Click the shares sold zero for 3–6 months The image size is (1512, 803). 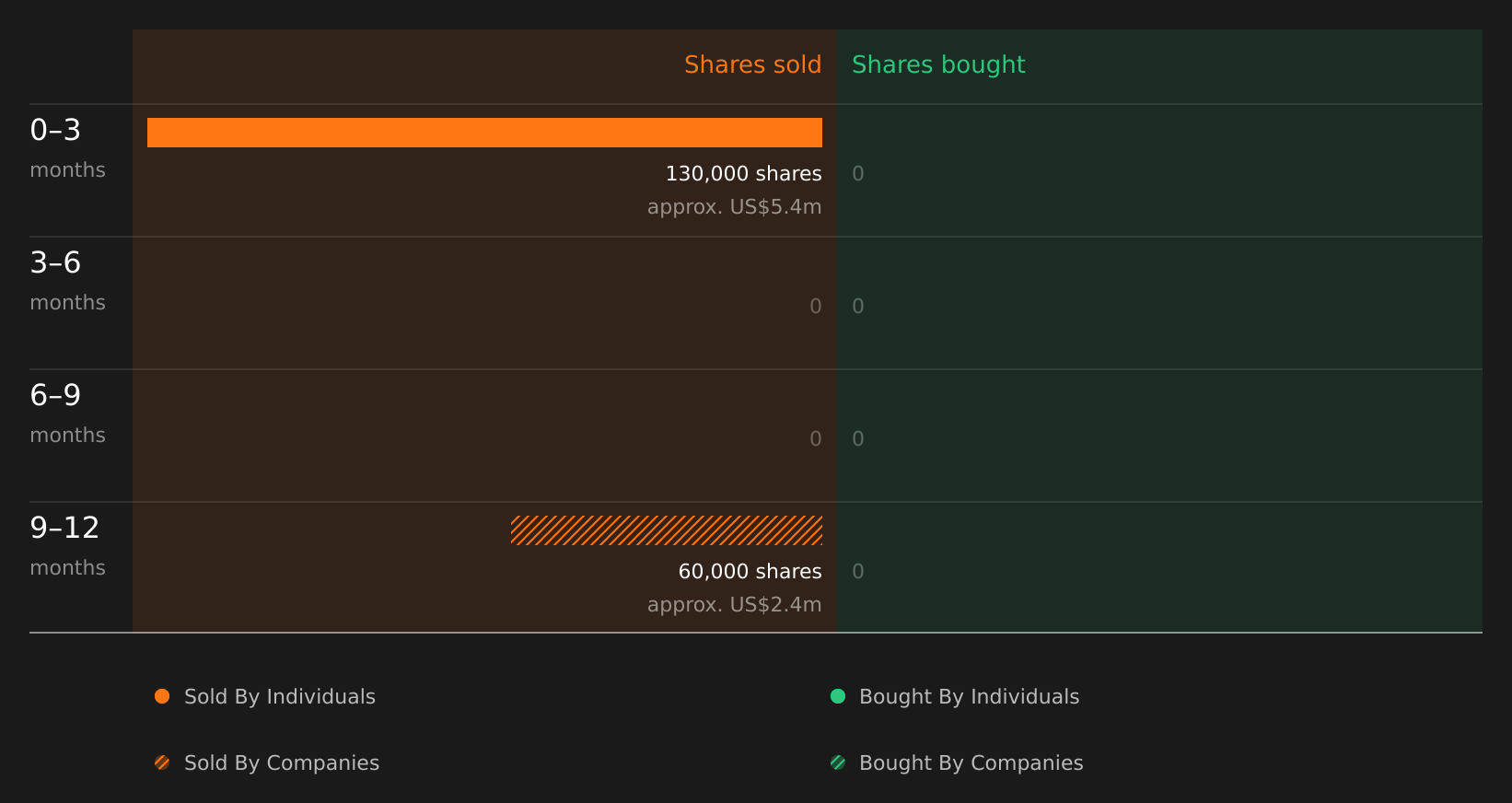pyautogui.click(x=816, y=307)
